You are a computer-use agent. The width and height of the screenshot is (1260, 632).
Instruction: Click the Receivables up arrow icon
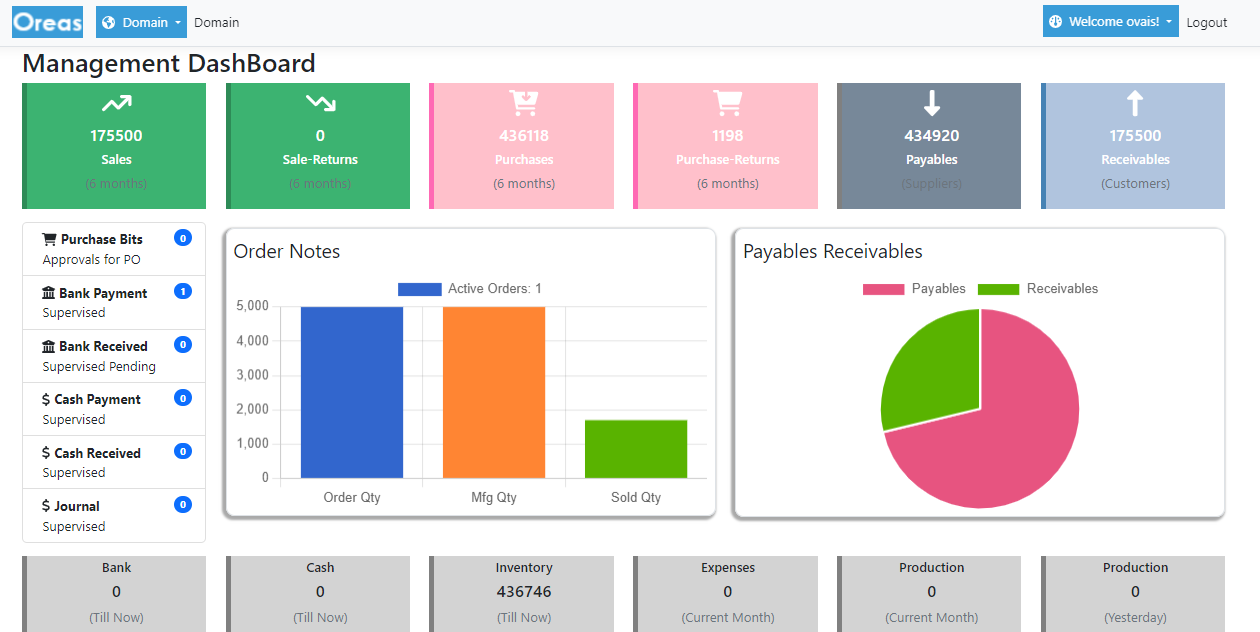coord(1134,103)
